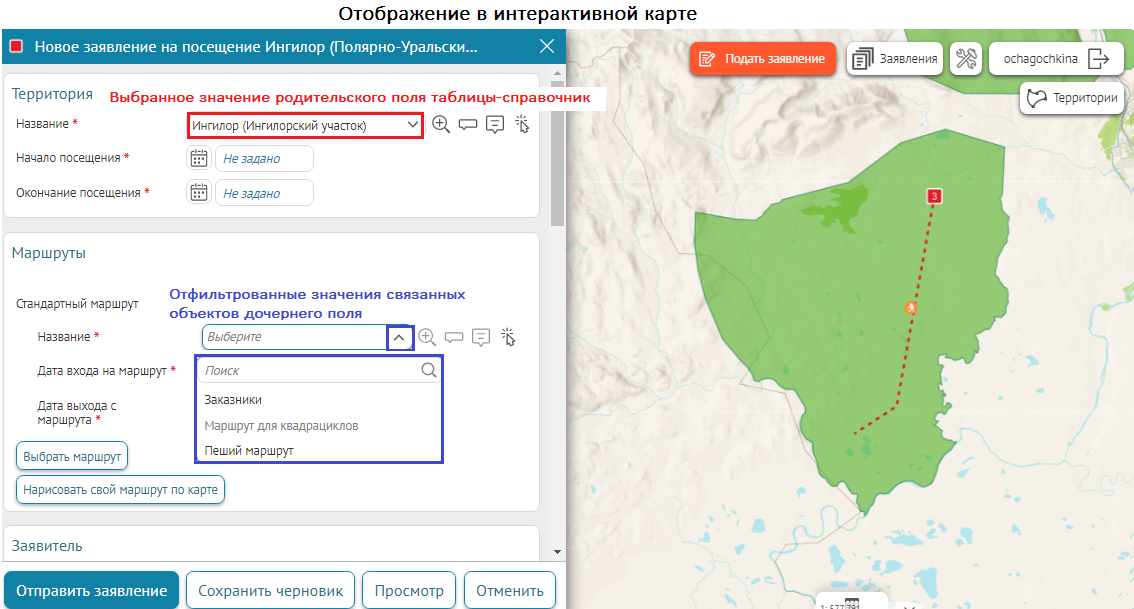Click the zoom-to-territory magnifier icon

click(441, 125)
